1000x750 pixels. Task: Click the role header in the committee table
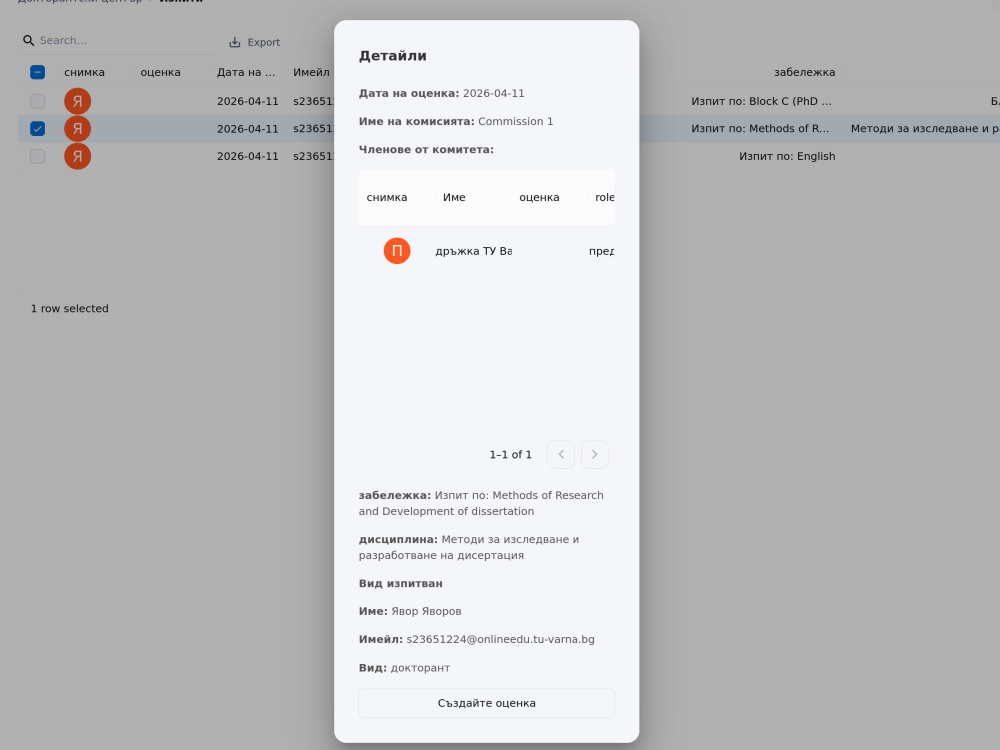[605, 197]
